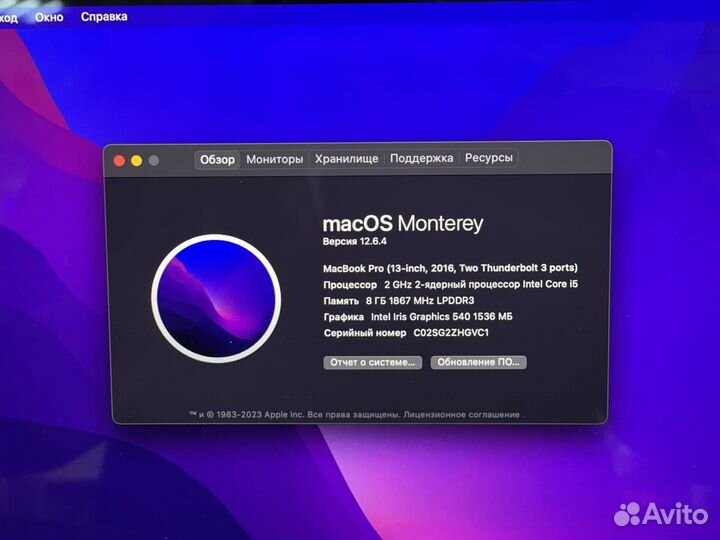Click the macOS Monterey title

tap(403, 224)
